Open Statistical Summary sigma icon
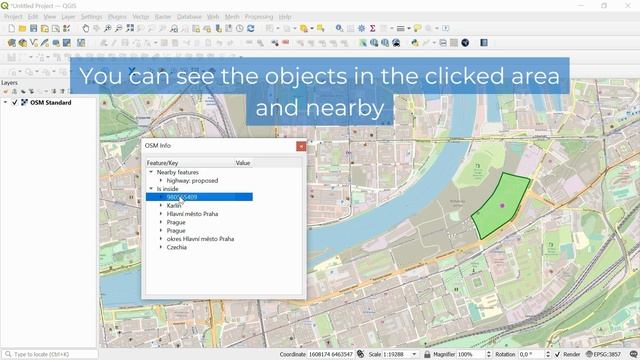640x360 pixels. coord(372,28)
